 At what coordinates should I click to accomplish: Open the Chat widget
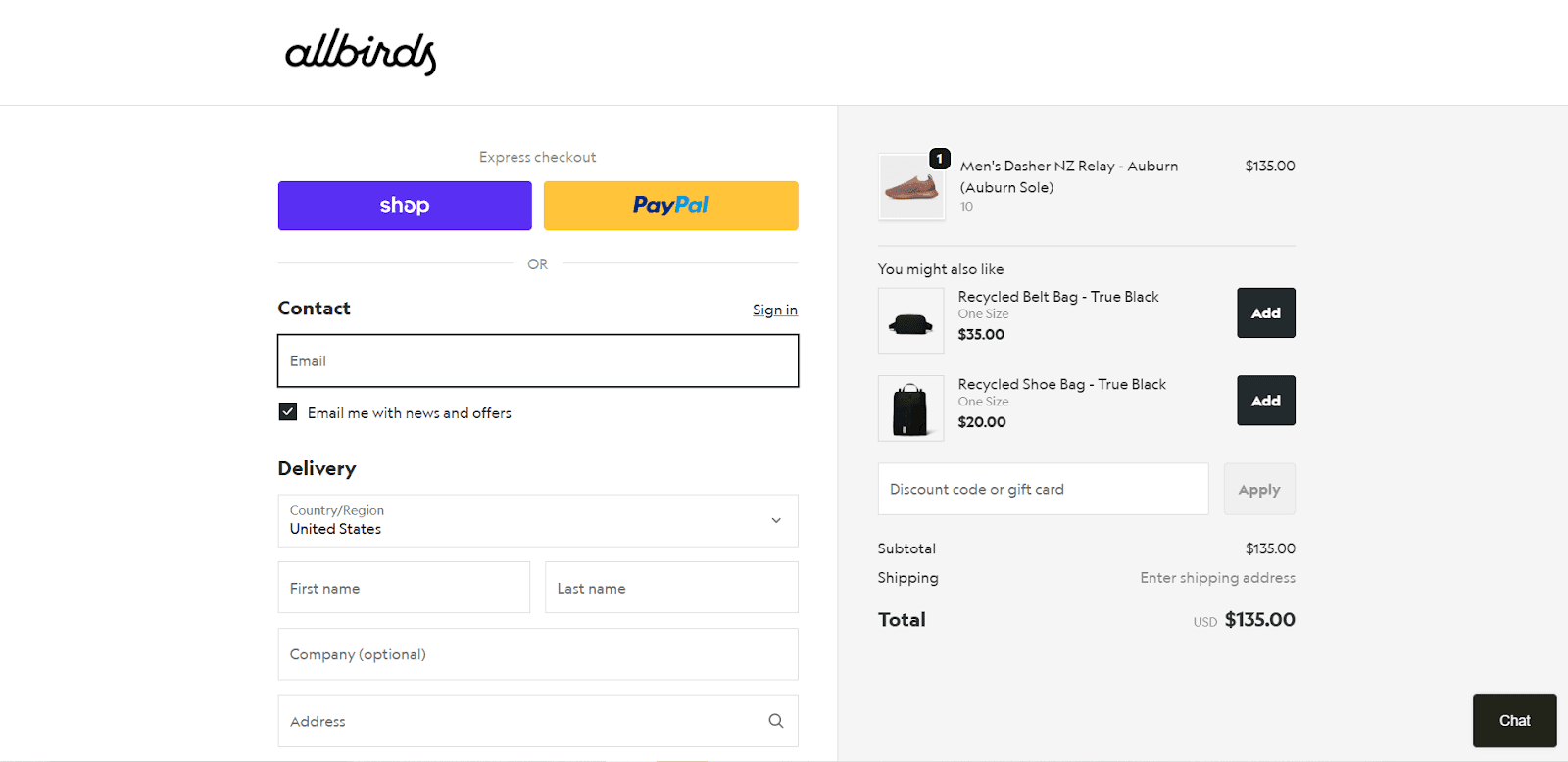click(1515, 721)
